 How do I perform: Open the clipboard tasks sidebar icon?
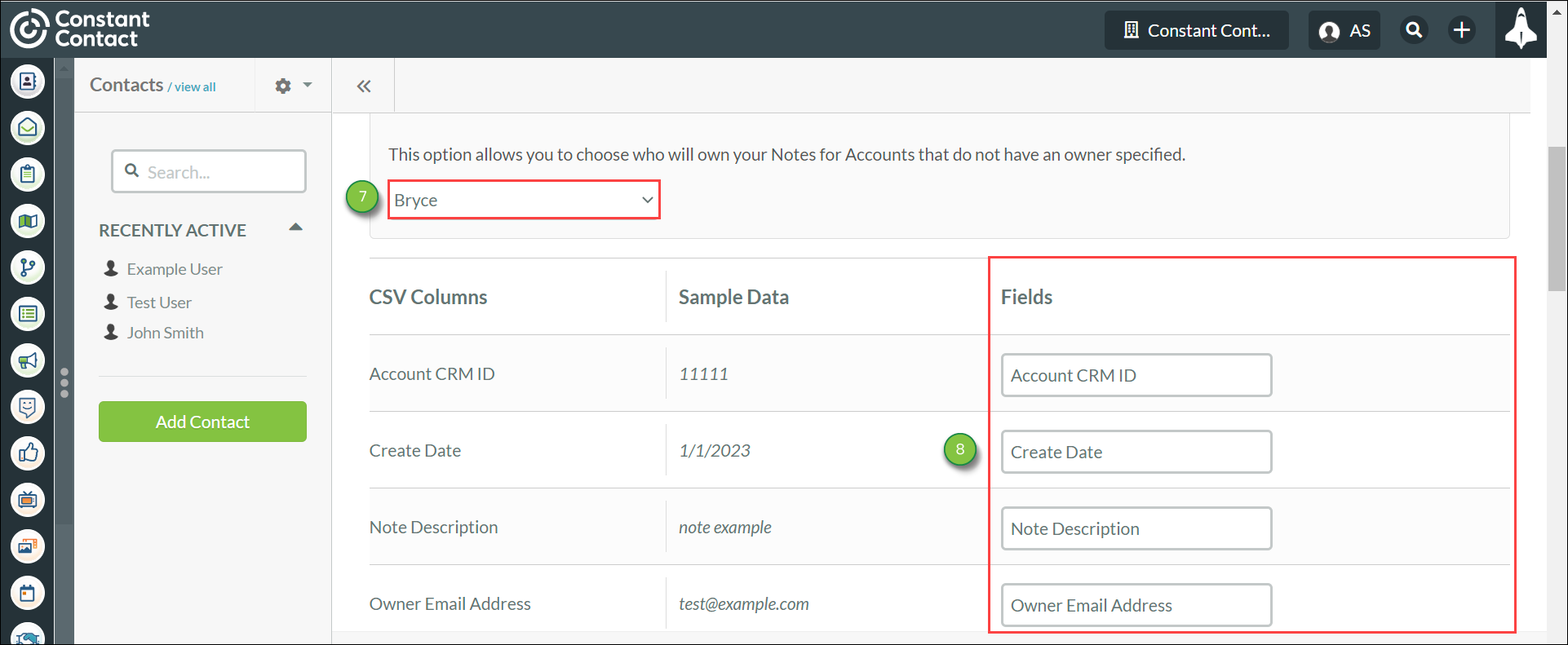[x=28, y=175]
